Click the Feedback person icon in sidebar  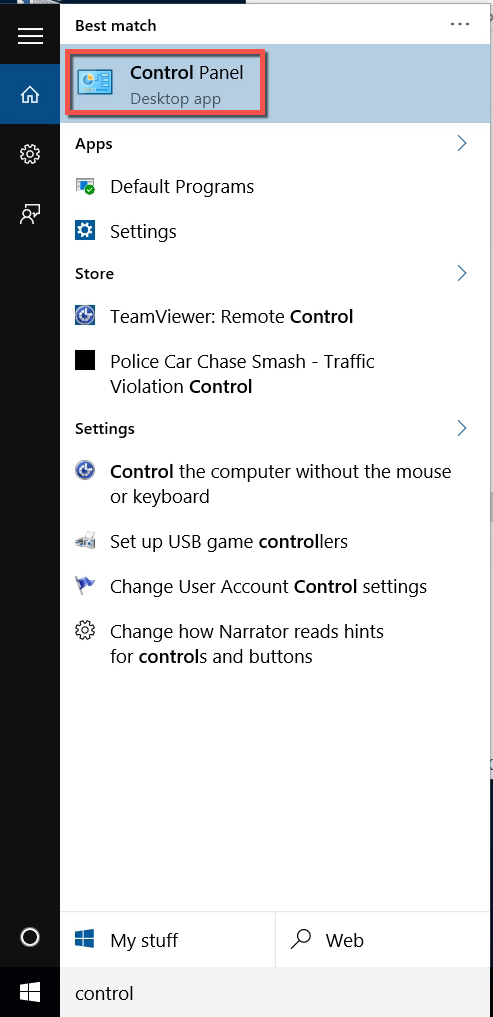point(30,214)
